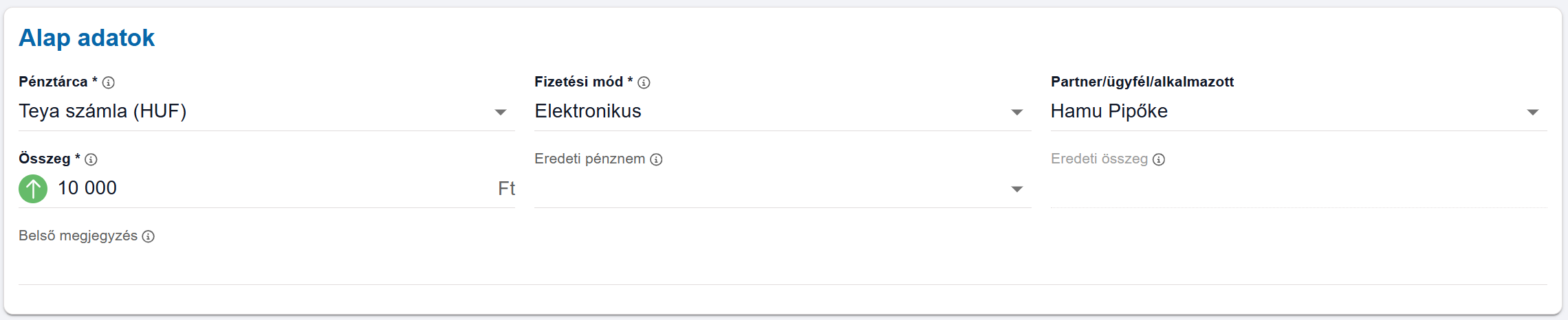Click the Alap adatok heading
This screenshot has height=320, width=1568.
[x=87, y=38]
